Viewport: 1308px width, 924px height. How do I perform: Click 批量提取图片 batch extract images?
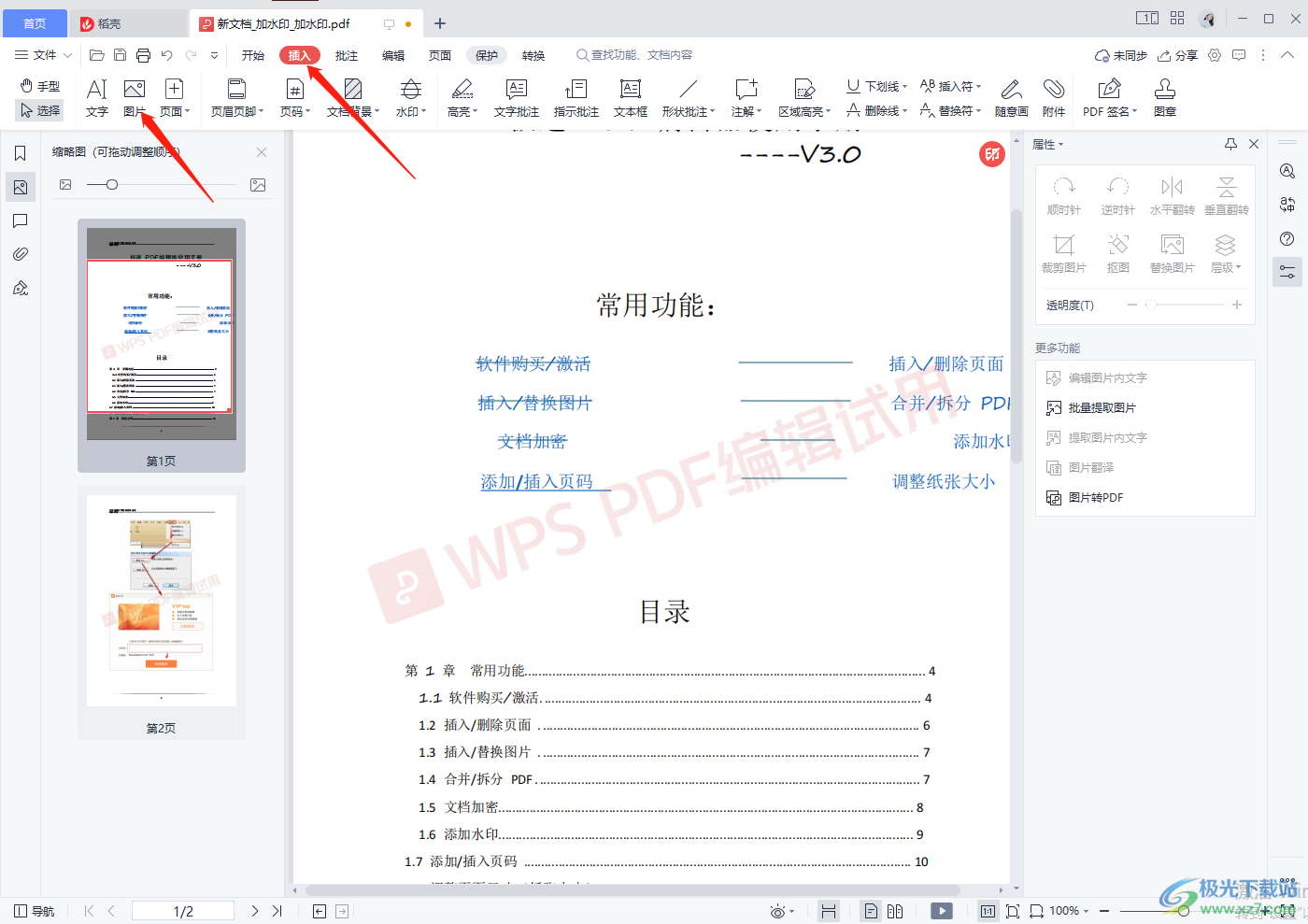[x=1091, y=407]
